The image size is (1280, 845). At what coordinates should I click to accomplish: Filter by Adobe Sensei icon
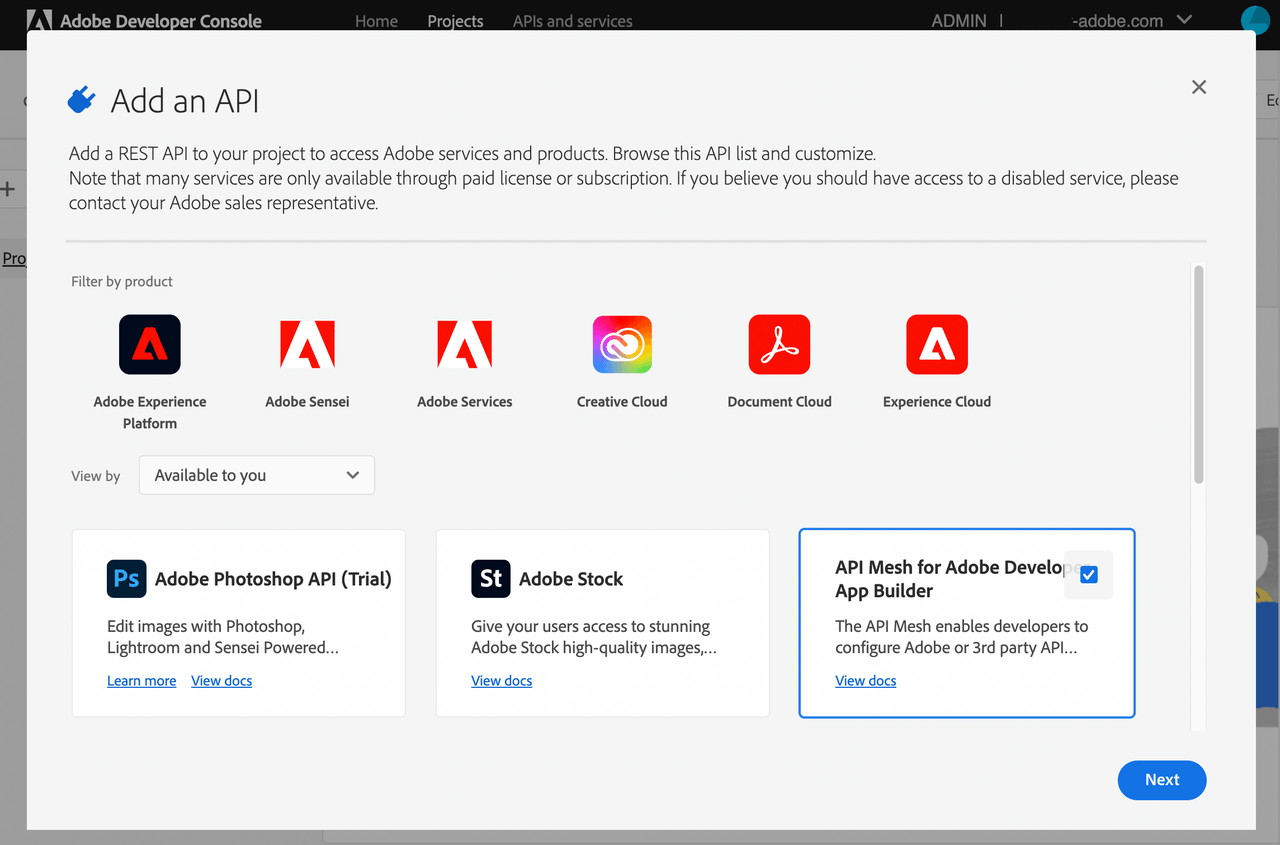click(x=307, y=345)
